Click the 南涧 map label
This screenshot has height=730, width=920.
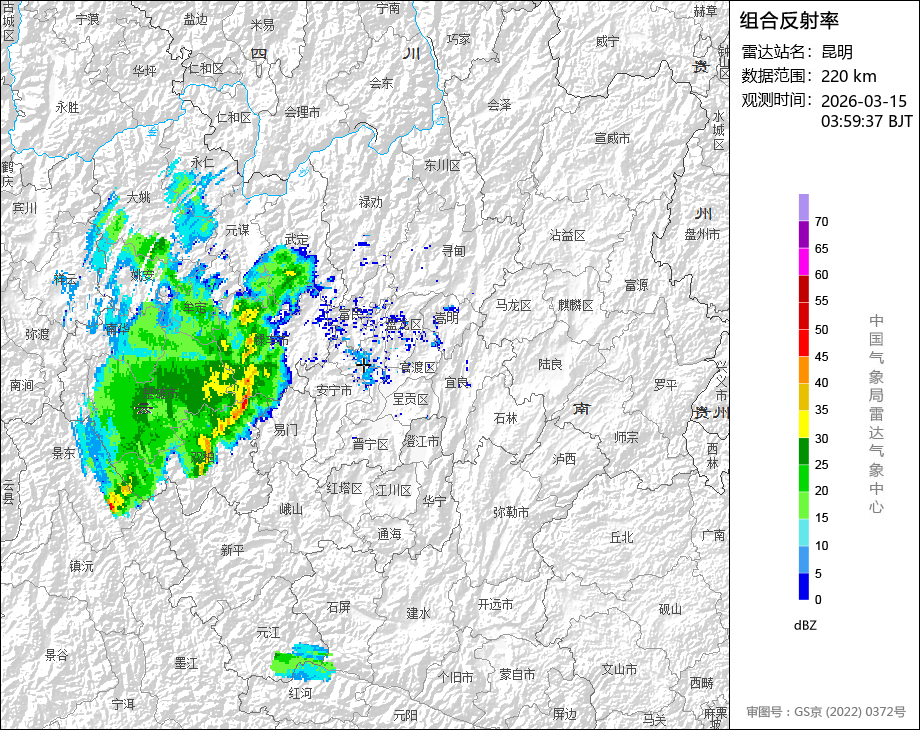pyautogui.click(x=22, y=384)
